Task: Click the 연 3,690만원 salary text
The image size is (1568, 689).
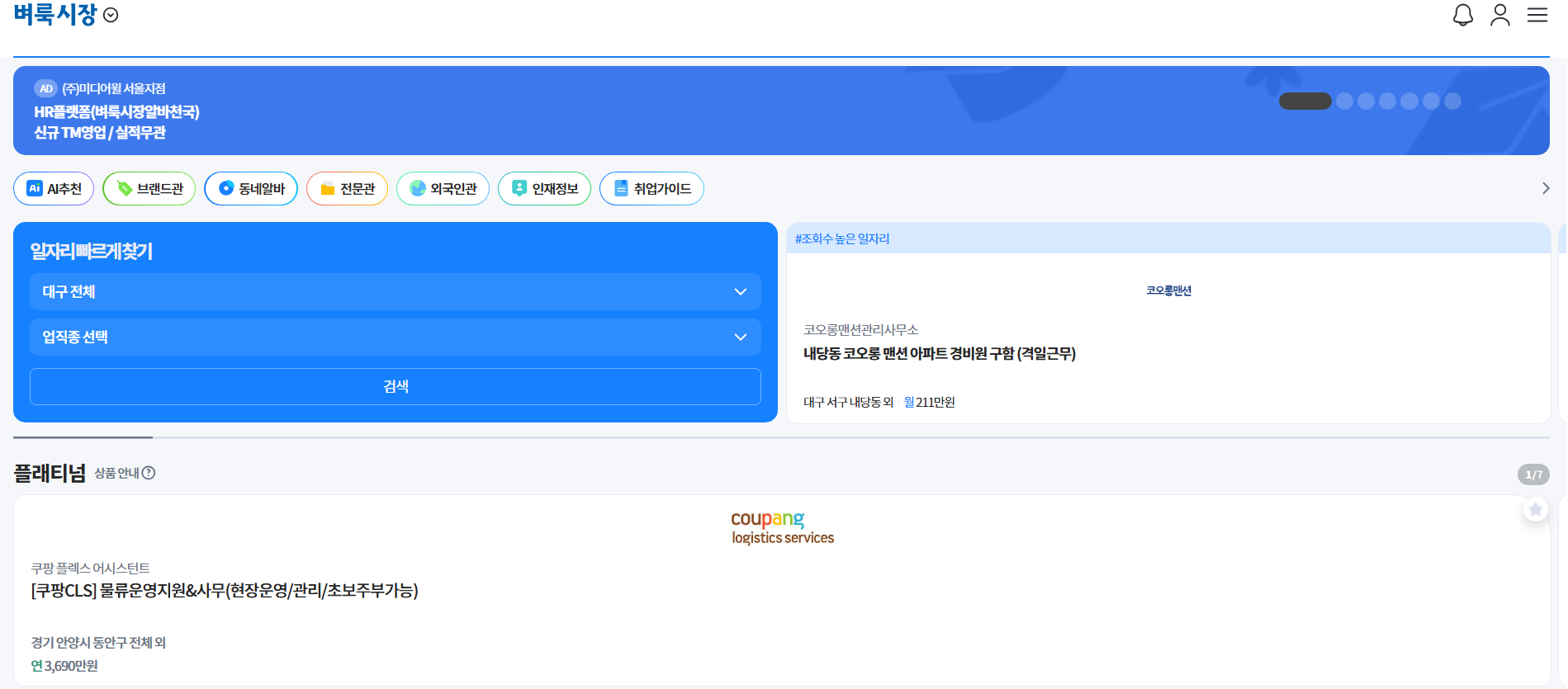Action: (64, 666)
